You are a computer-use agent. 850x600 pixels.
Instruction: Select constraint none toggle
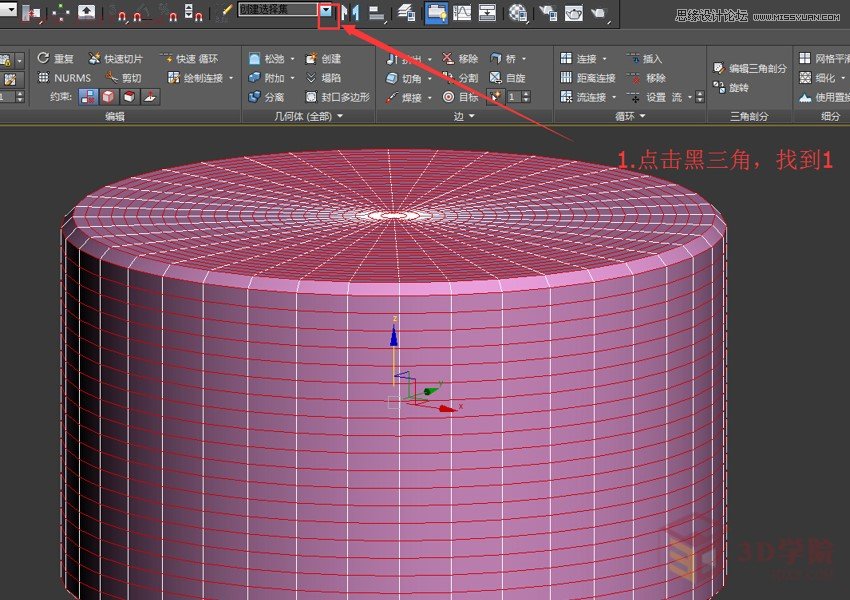(88, 97)
